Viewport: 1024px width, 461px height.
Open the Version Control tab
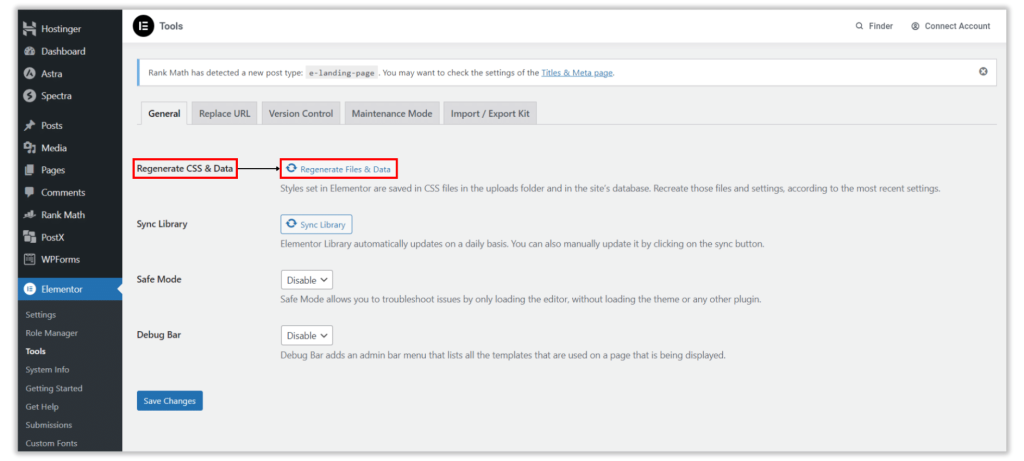(x=301, y=113)
